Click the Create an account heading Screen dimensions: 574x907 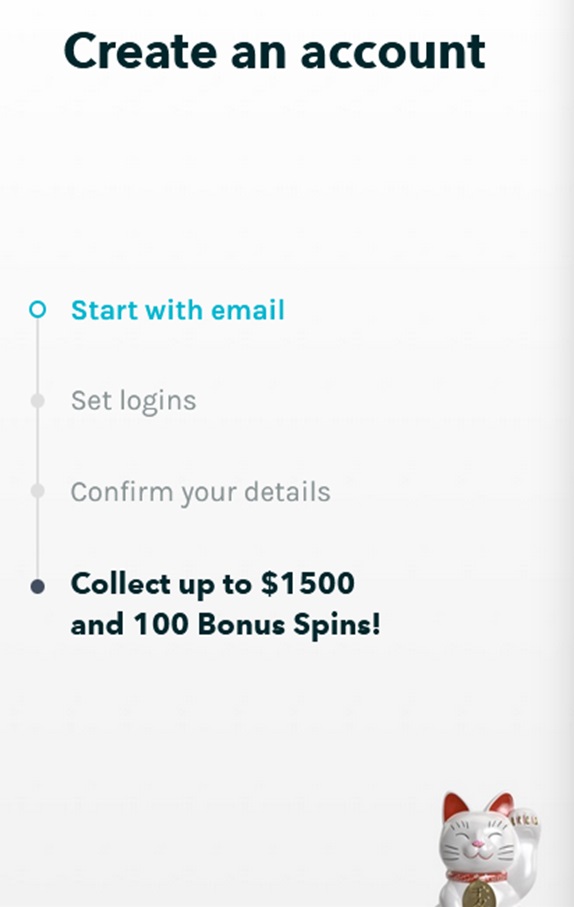pos(275,51)
